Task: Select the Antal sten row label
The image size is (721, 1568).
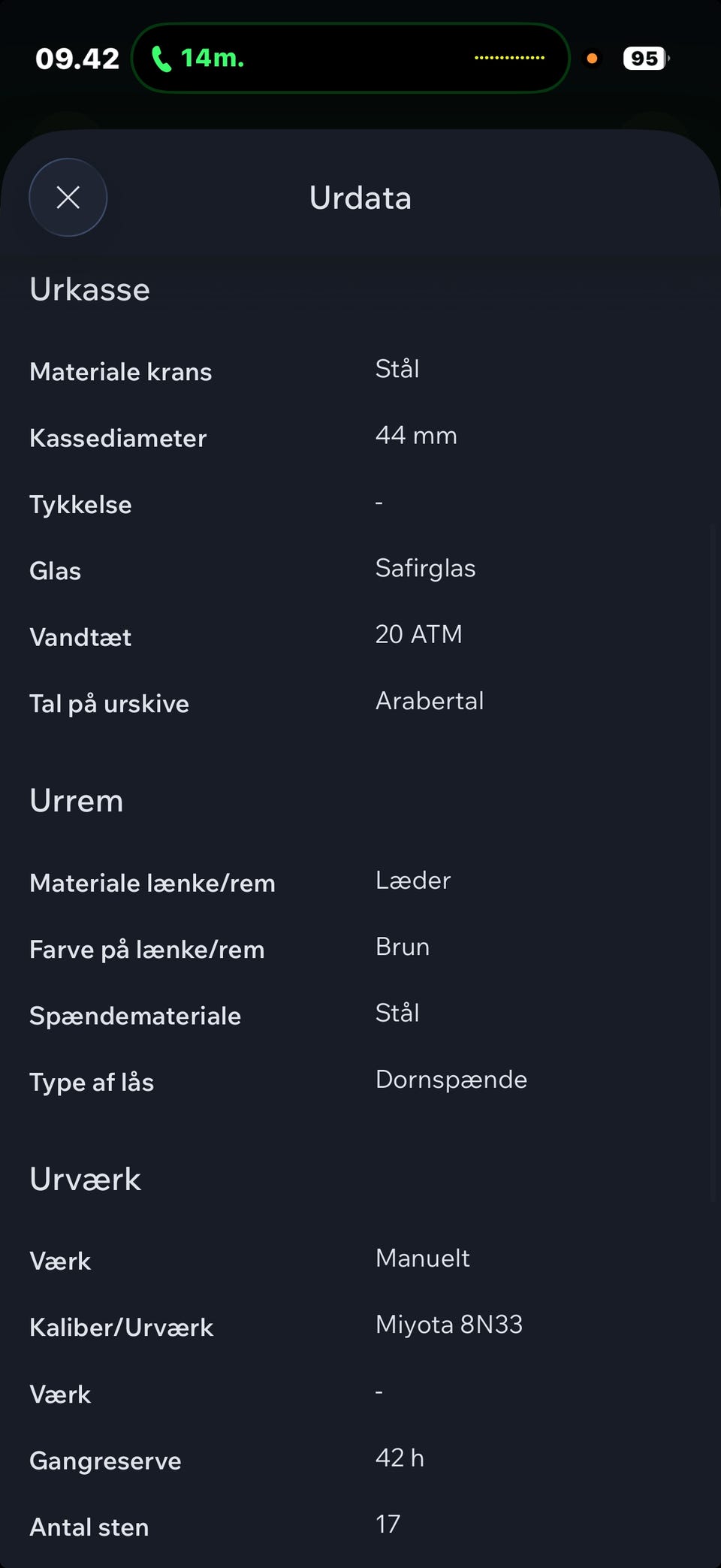Action: coord(89,1527)
